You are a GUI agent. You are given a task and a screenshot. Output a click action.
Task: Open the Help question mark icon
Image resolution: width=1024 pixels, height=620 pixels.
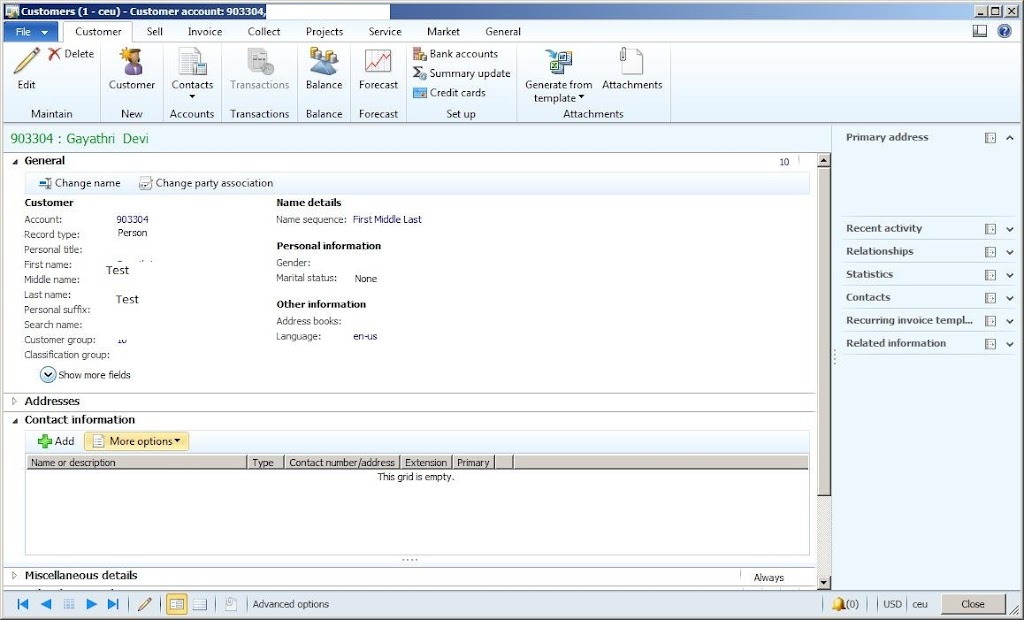pyautogui.click(x=1004, y=31)
